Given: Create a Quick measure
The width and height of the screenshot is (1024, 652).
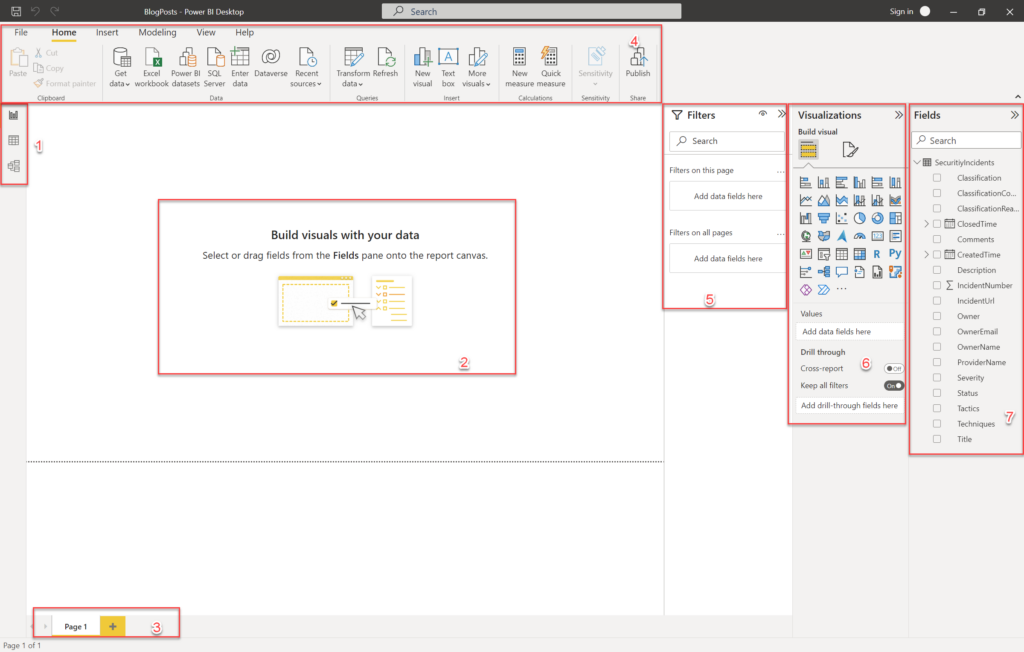Looking at the screenshot, I should tap(551, 67).
